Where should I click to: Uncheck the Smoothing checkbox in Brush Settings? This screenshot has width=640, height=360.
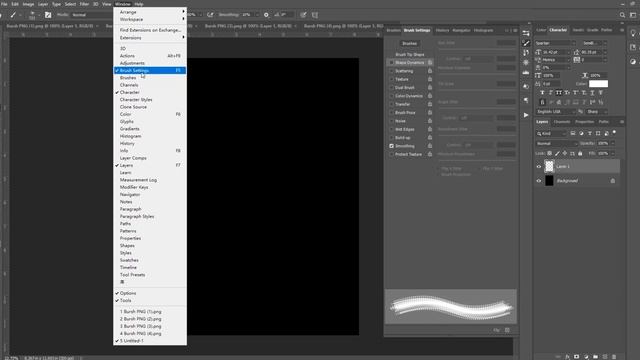point(391,146)
